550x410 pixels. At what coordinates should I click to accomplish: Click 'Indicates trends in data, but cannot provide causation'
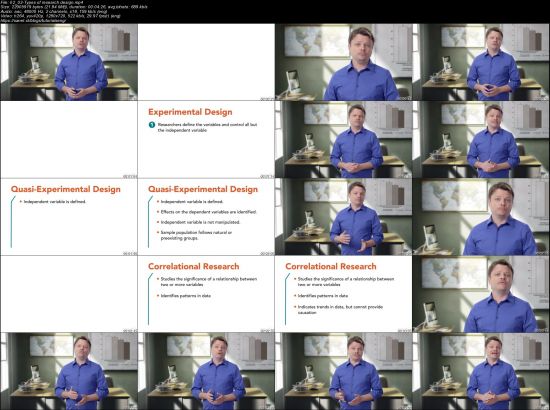coord(340,310)
